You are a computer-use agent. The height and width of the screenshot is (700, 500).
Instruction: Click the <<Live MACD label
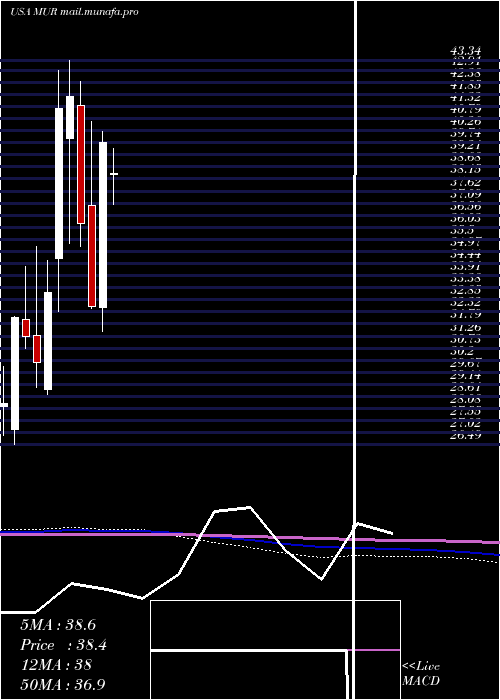pos(421,673)
